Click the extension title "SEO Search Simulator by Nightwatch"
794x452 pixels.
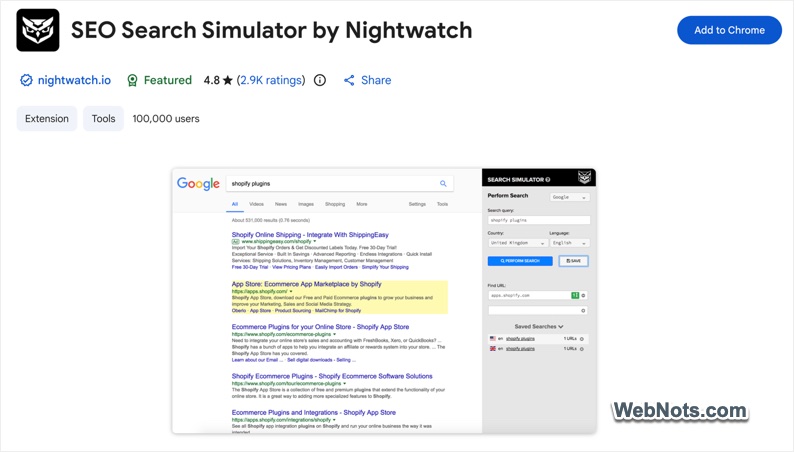pos(271,30)
